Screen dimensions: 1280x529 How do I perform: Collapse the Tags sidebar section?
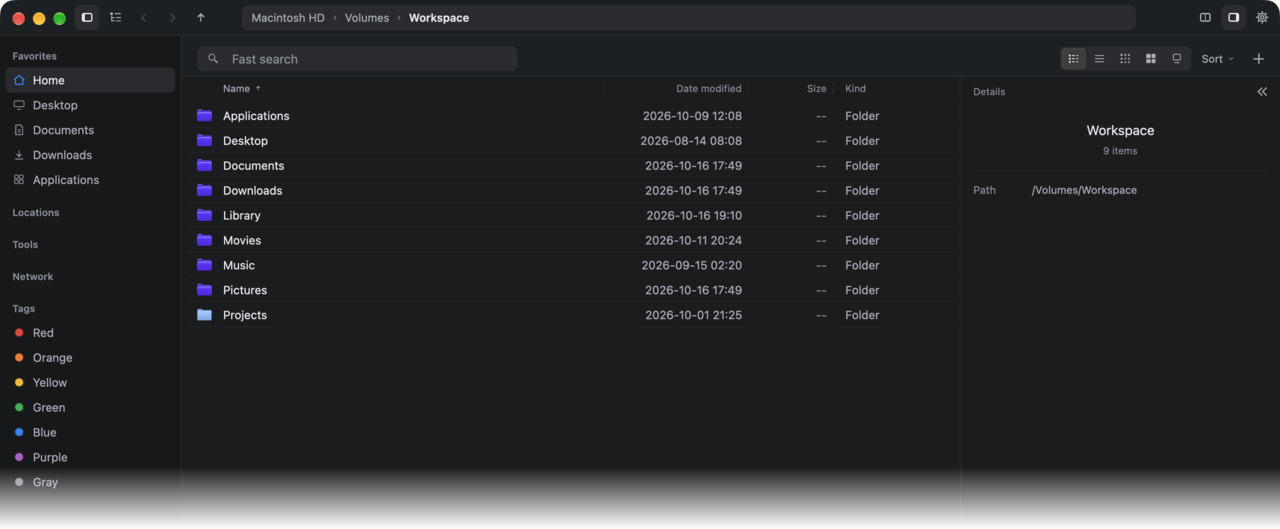(24, 309)
